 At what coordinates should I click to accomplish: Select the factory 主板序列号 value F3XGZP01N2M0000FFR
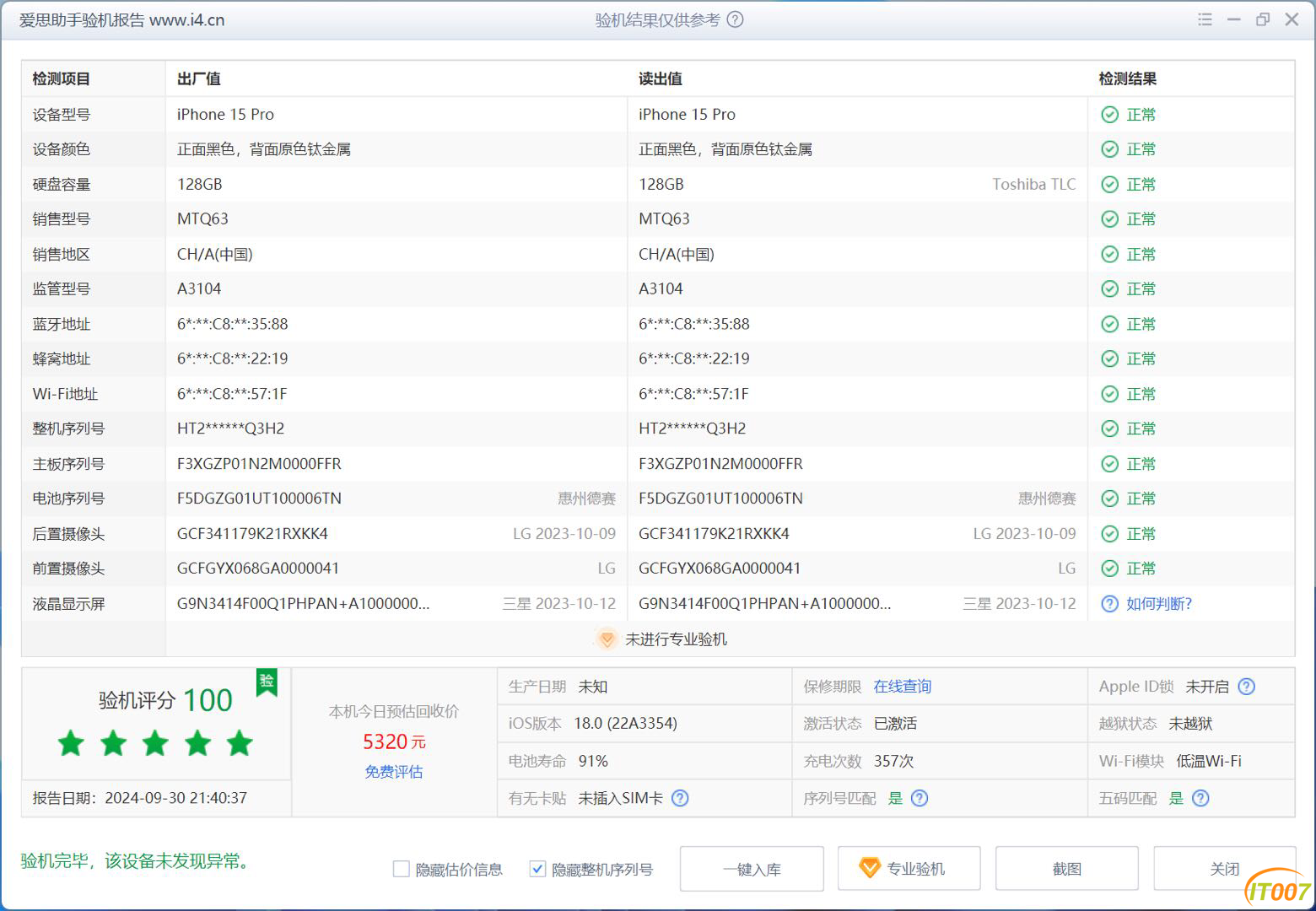[259, 464]
